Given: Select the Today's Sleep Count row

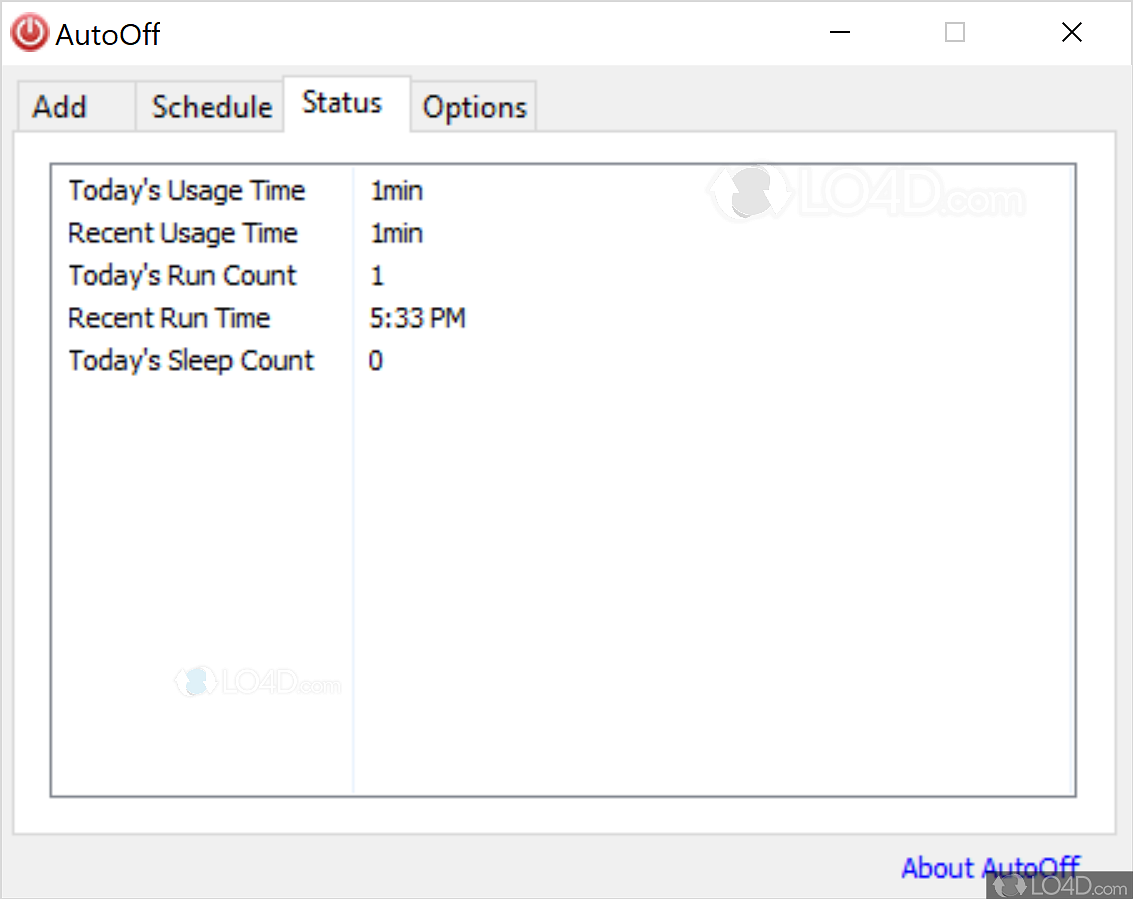Looking at the screenshot, I should click(x=191, y=361).
